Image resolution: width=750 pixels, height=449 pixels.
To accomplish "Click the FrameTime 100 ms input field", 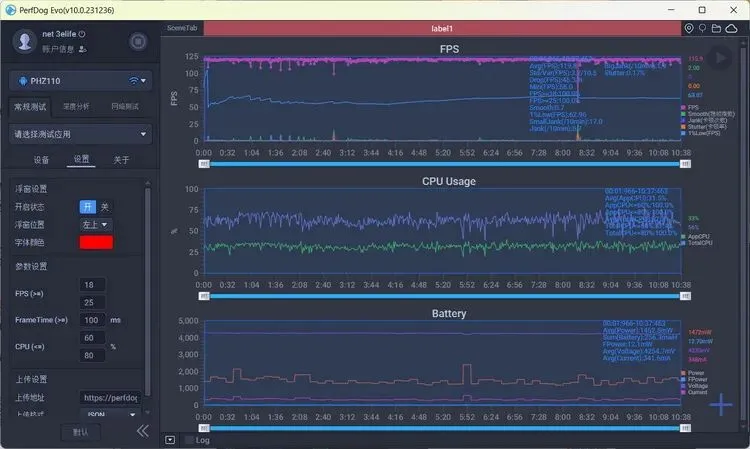I will (92, 320).
